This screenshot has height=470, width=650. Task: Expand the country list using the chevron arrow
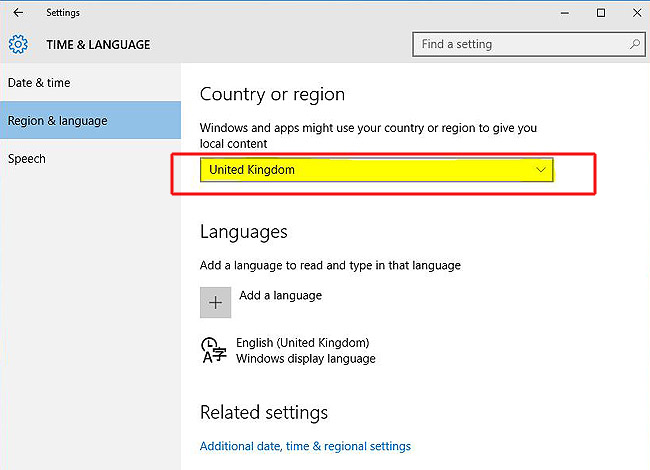coord(541,170)
